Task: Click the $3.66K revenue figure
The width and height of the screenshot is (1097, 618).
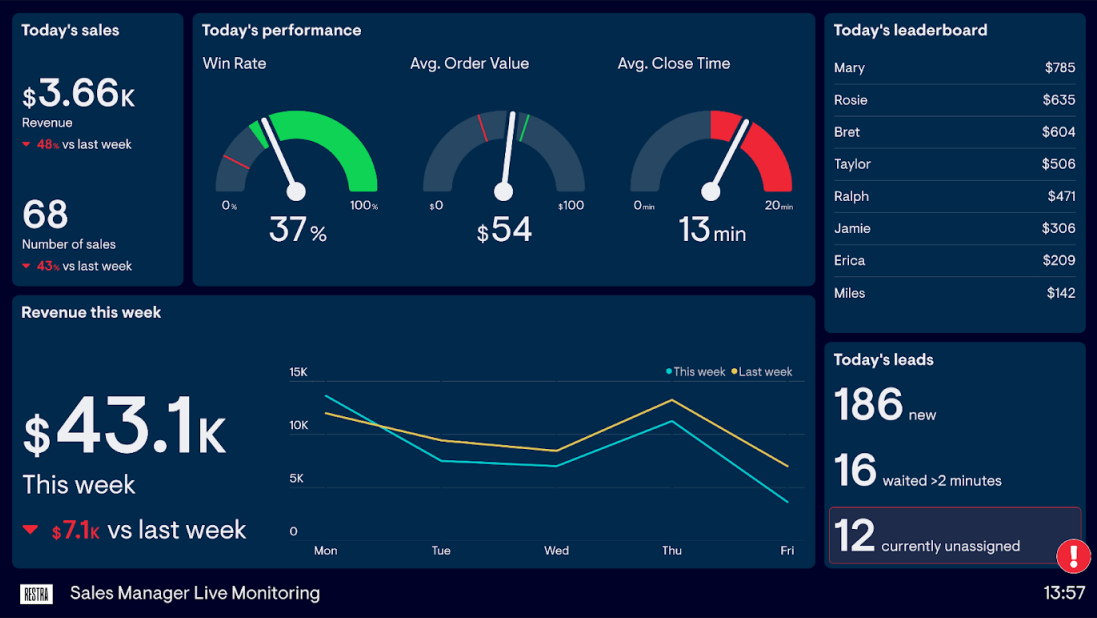Action: pyautogui.click(x=78, y=94)
